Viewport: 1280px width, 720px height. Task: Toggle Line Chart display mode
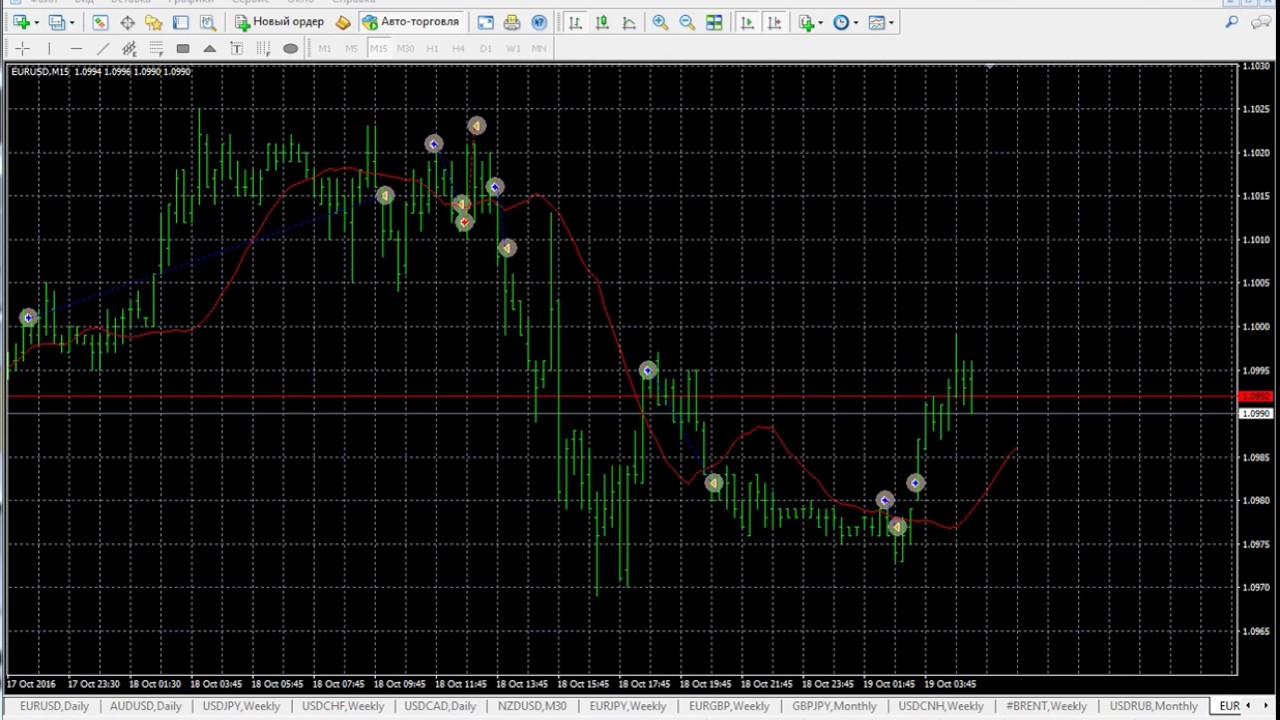(x=629, y=22)
